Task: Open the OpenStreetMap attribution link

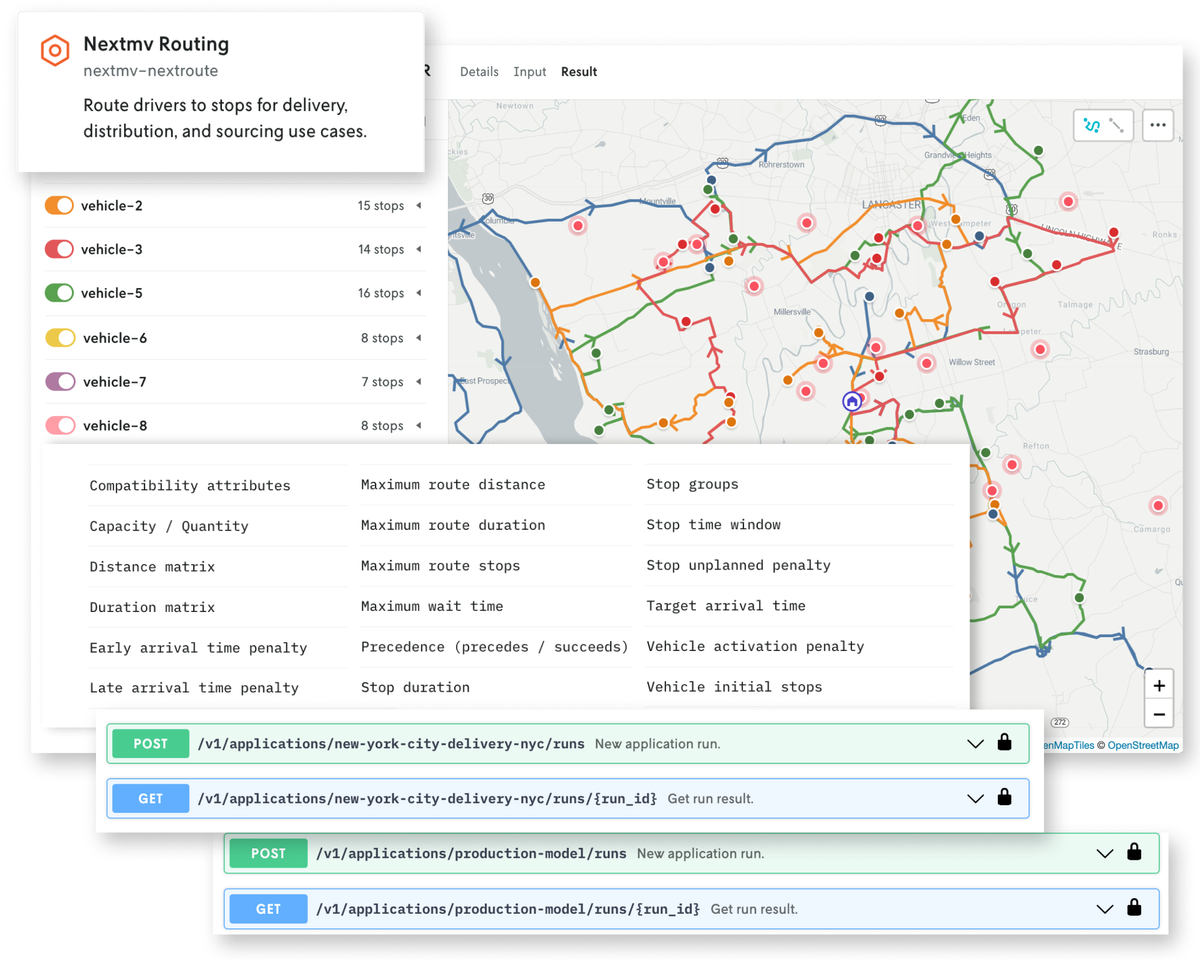Action: pos(1142,744)
